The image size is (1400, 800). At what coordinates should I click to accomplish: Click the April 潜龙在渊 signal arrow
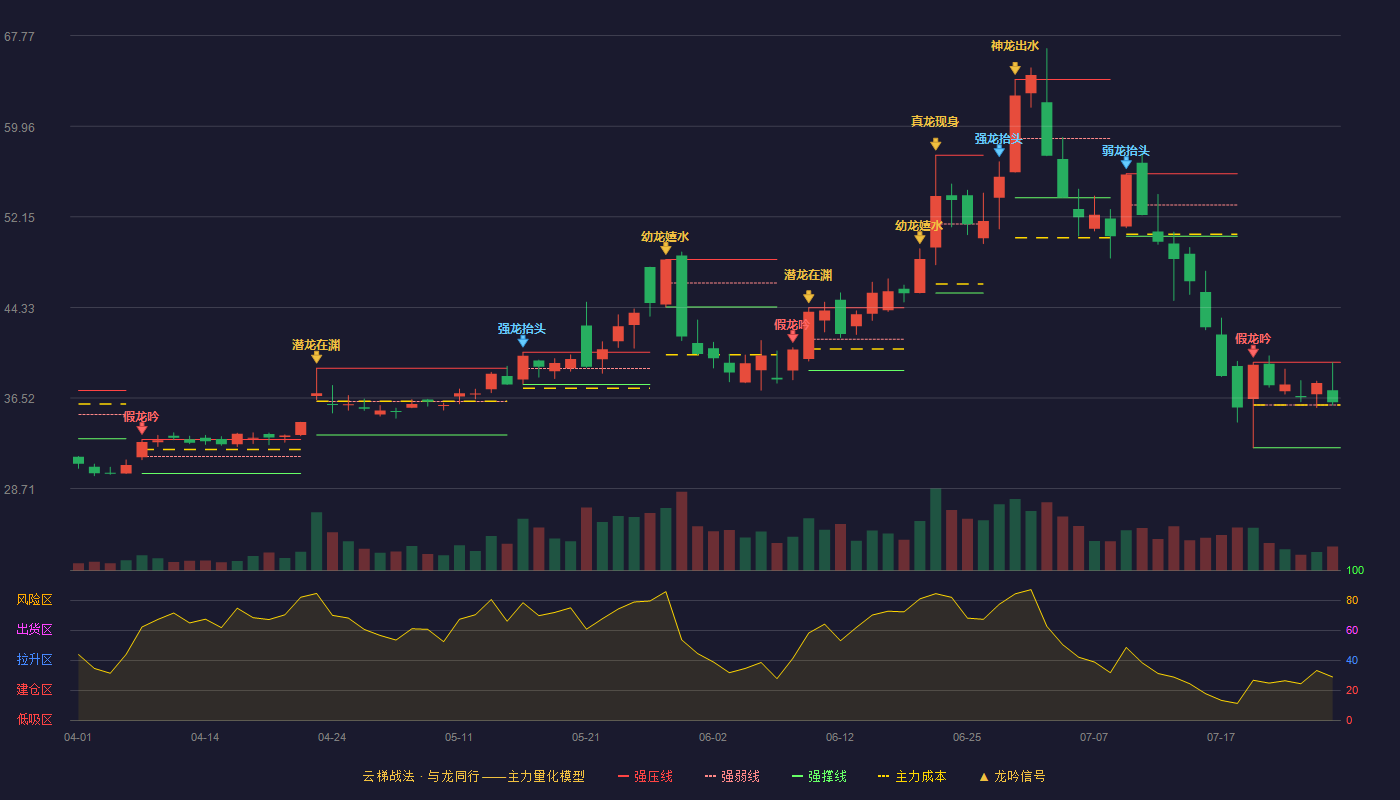pos(316,357)
